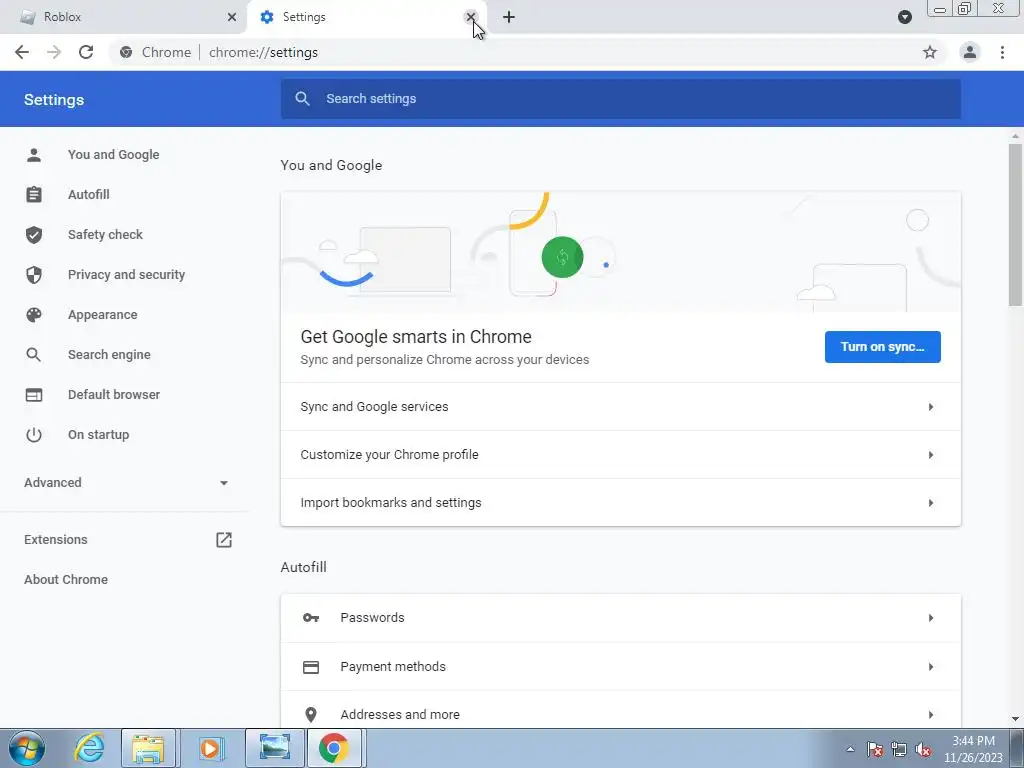Image resolution: width=1024 pixels, height=768 pixels.
Task: Open the Chrome three-dot menu
Action: (1002, 52)
